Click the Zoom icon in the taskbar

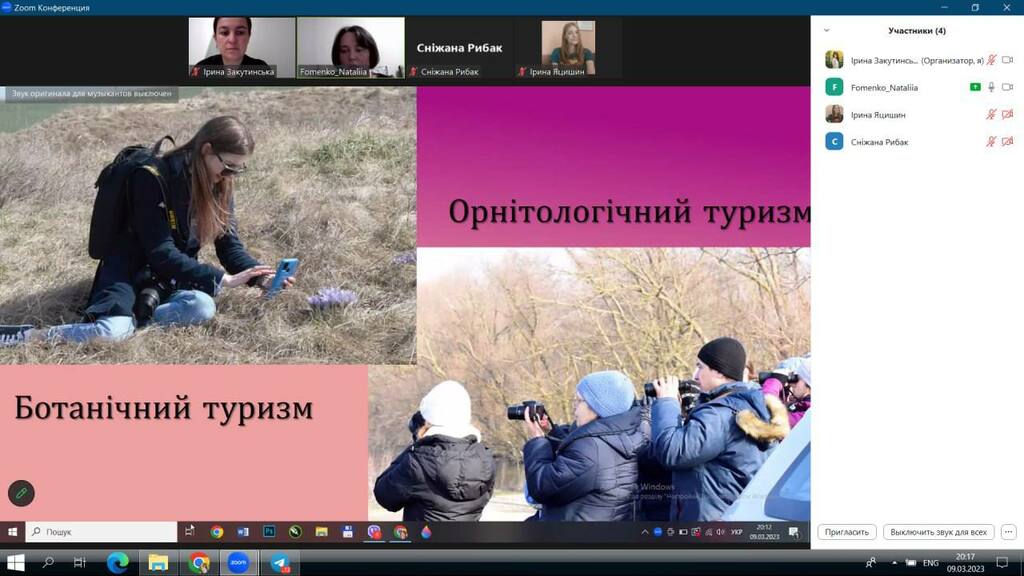[x=238, y=563]
